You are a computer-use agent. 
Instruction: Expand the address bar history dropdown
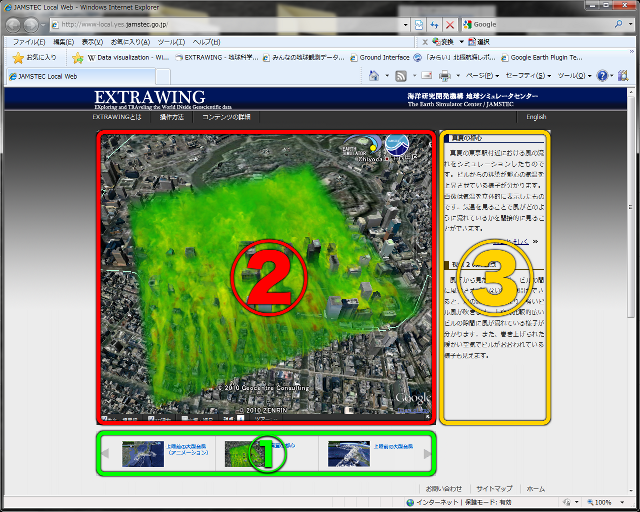405,25
